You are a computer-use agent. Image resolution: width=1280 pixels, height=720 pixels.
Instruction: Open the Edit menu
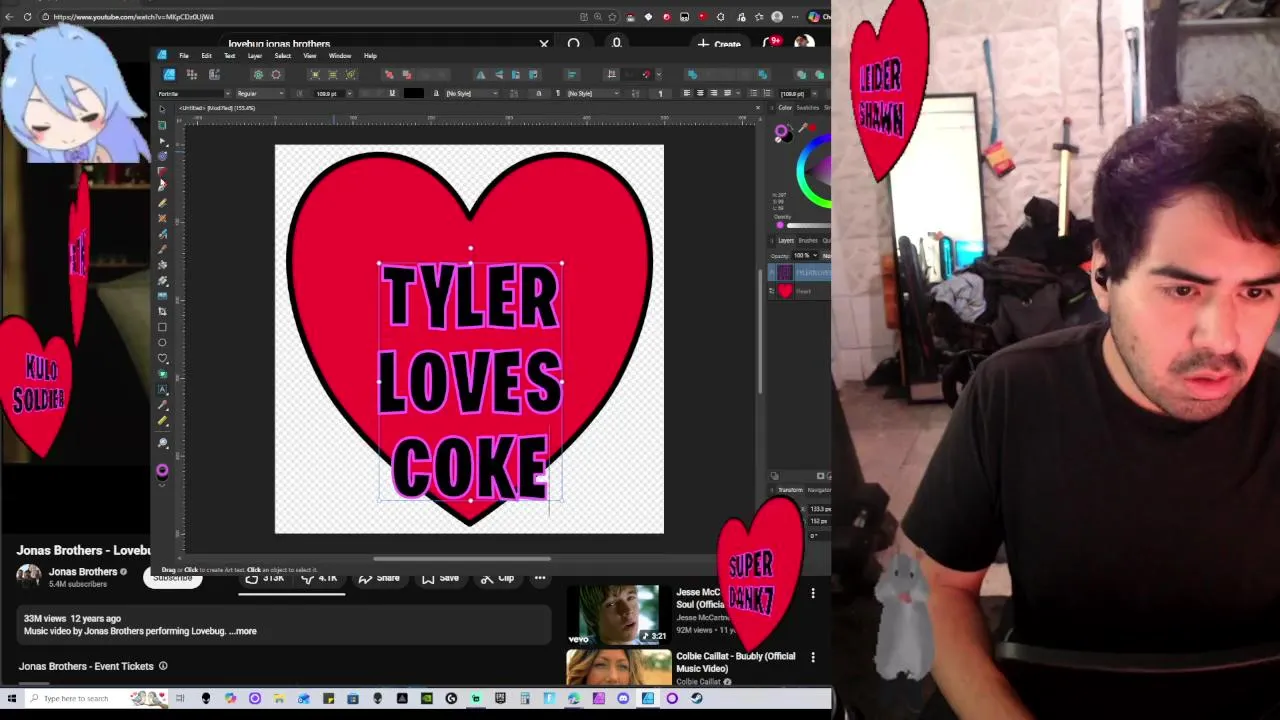point(206,56)
